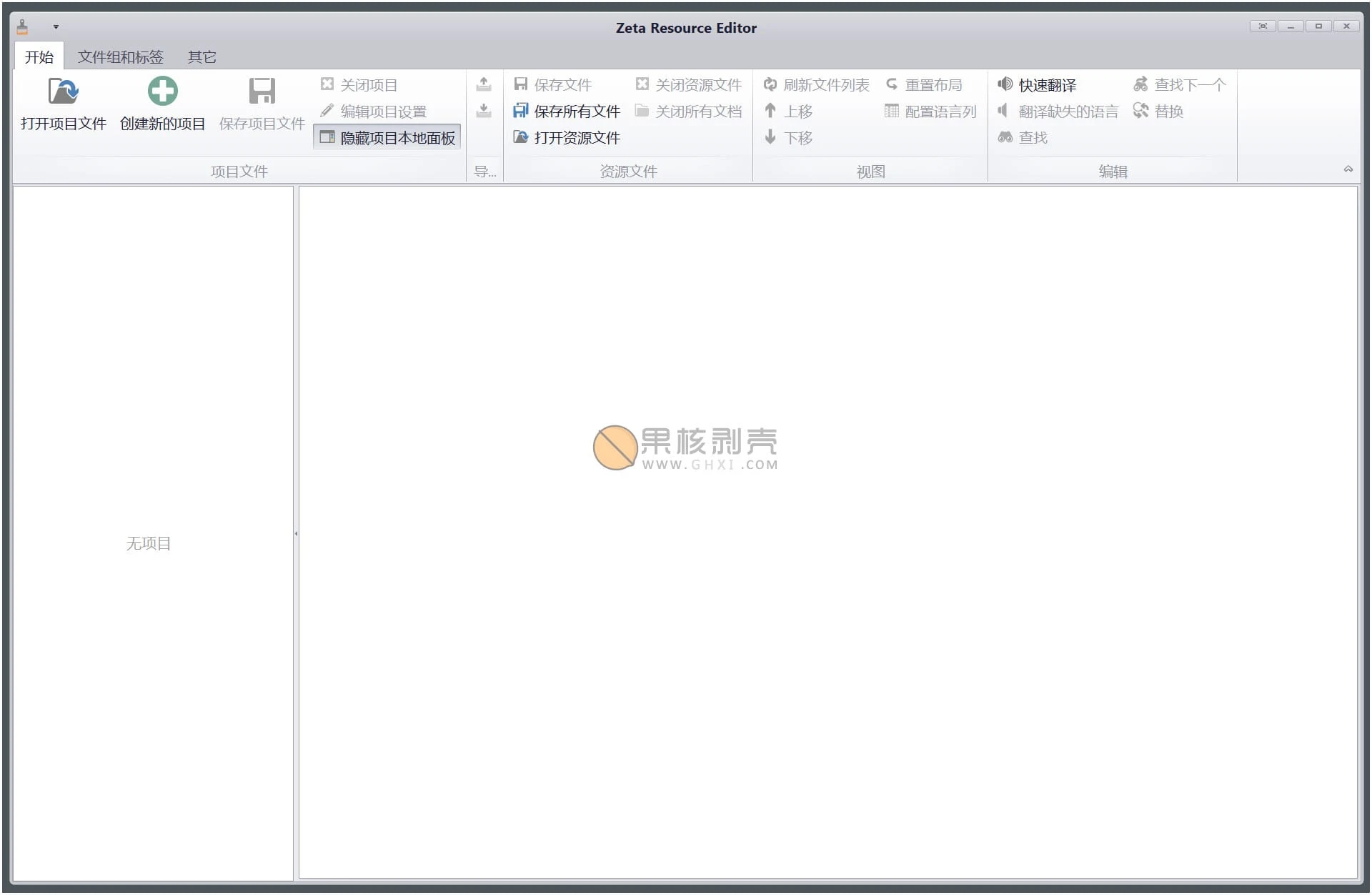Click the Quick Translate (快速翻译) speaker icon

click(x=1005, y=84)
